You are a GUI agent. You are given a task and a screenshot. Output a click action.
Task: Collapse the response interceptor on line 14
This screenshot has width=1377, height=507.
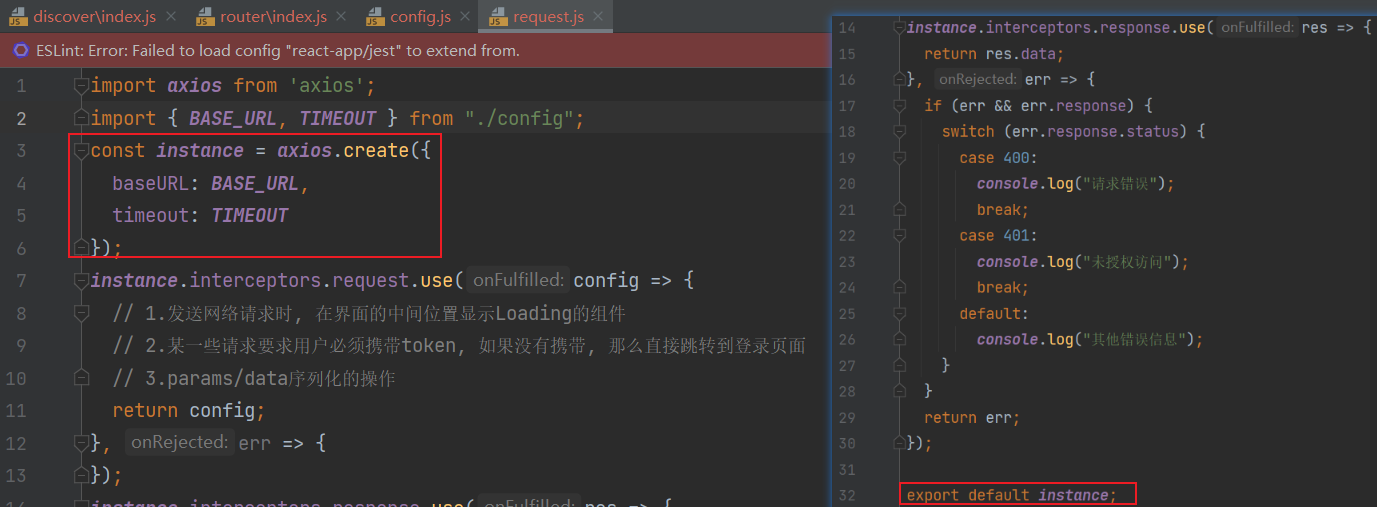[x=898, y=28]
